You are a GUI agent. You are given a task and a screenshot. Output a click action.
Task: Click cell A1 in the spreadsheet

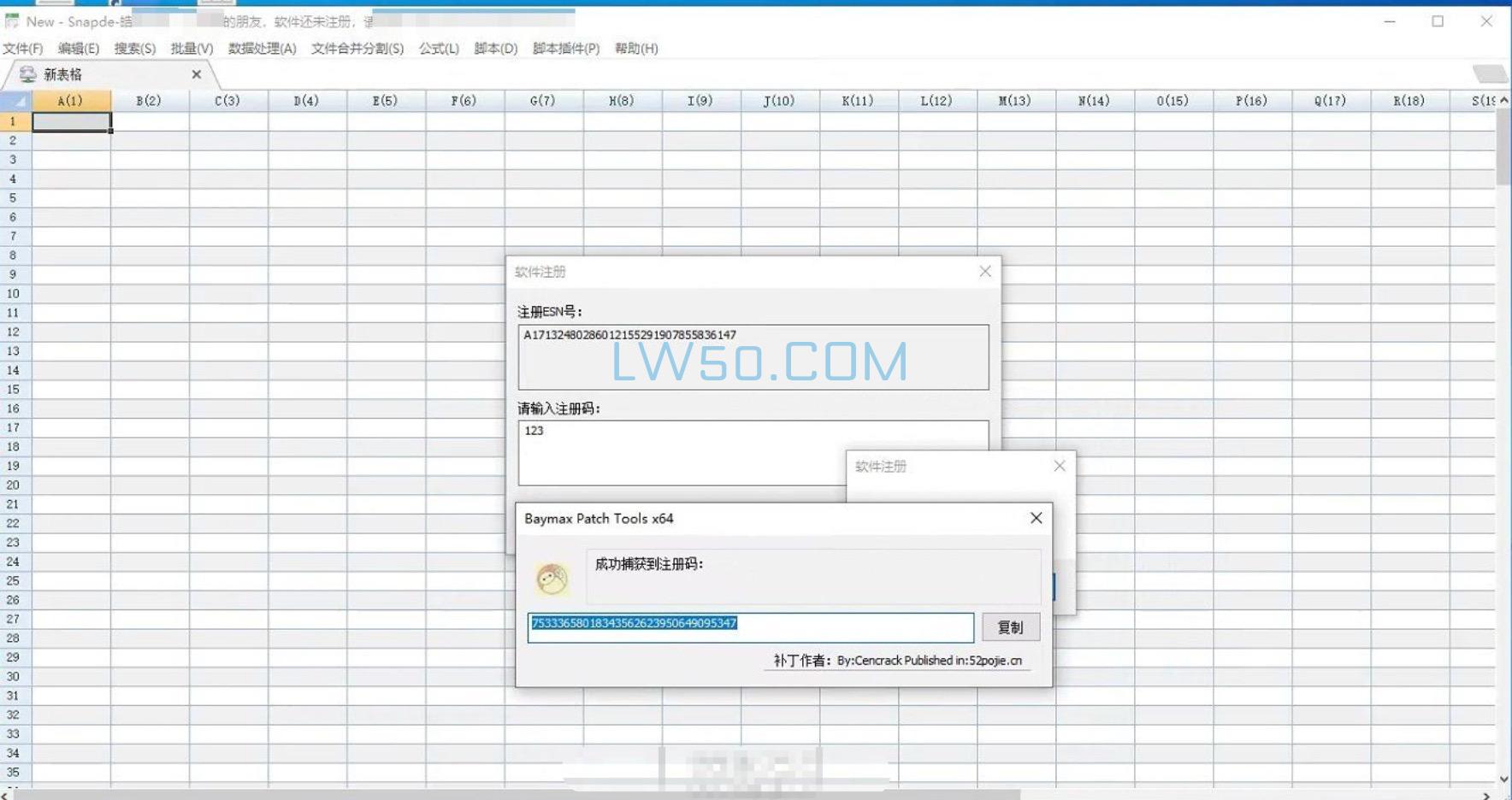(x=71, y=122)
